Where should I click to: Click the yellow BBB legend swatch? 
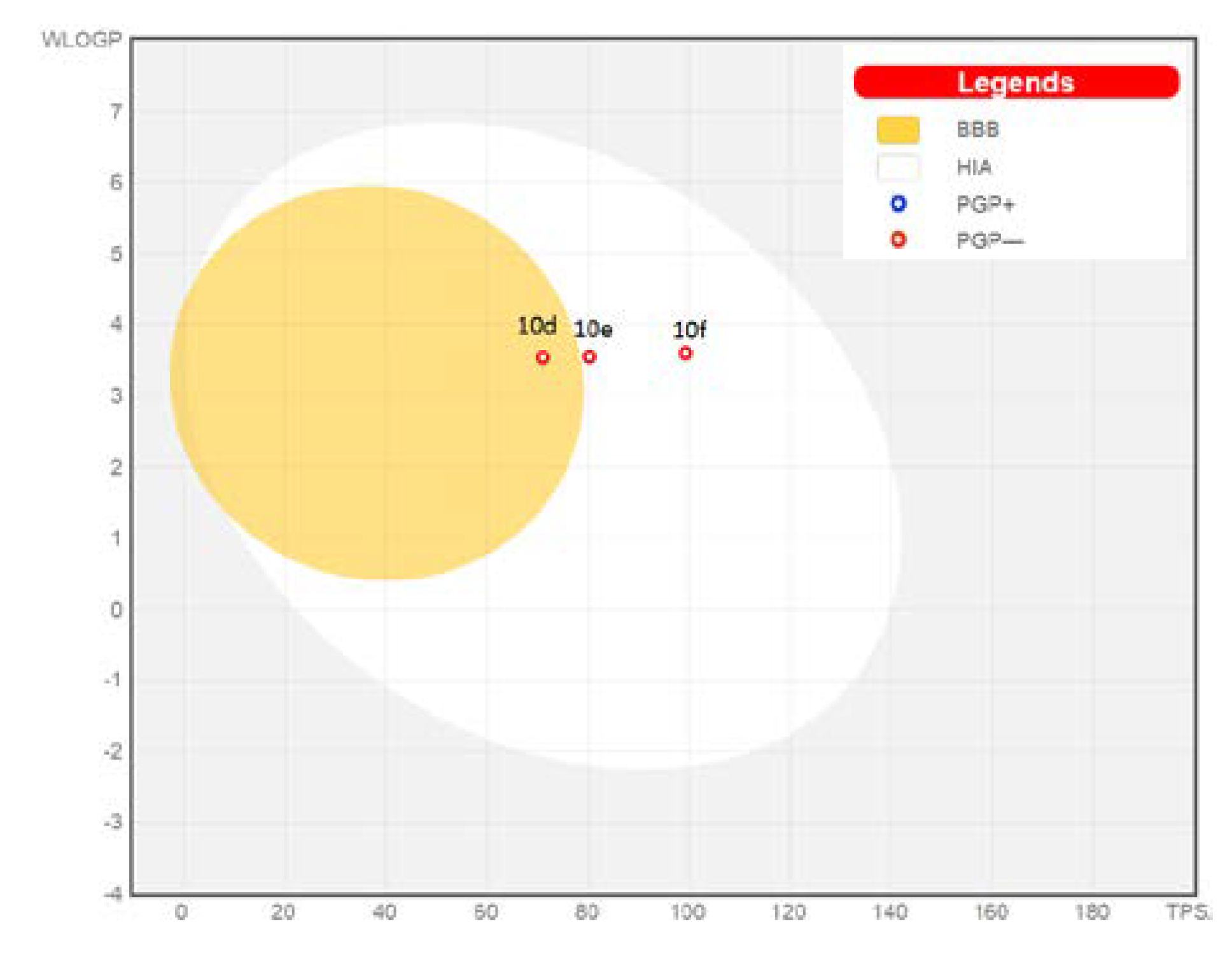(897, 130)
